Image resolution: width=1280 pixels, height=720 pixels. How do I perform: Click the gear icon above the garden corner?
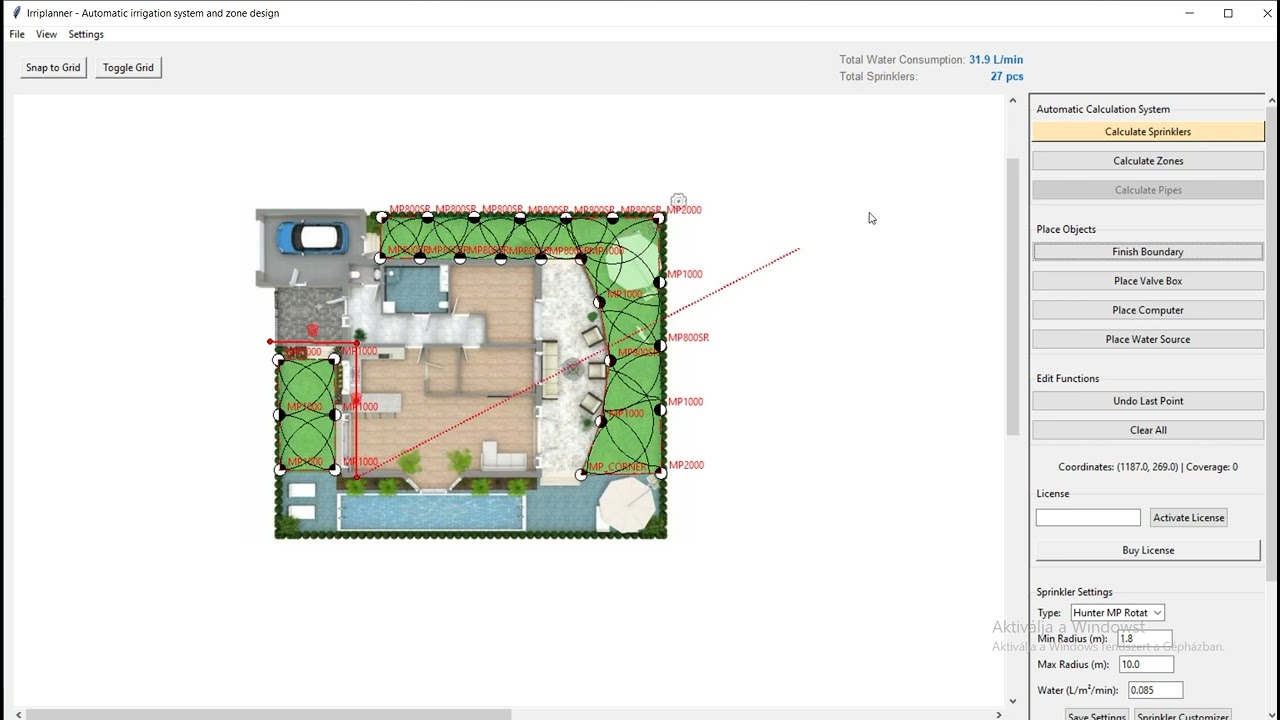coord(679,201)
